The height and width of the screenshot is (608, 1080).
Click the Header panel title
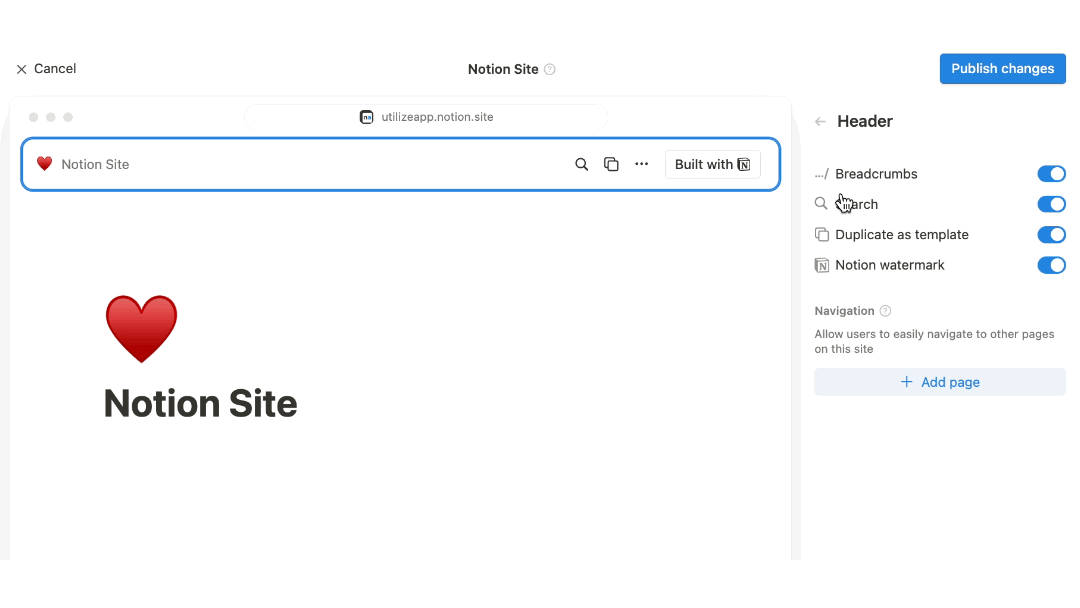coord(864,122)
